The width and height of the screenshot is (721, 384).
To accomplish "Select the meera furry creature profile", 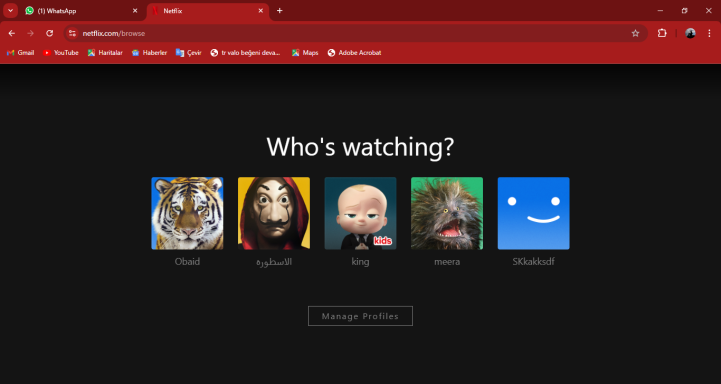I will click(x=447, y=213).
